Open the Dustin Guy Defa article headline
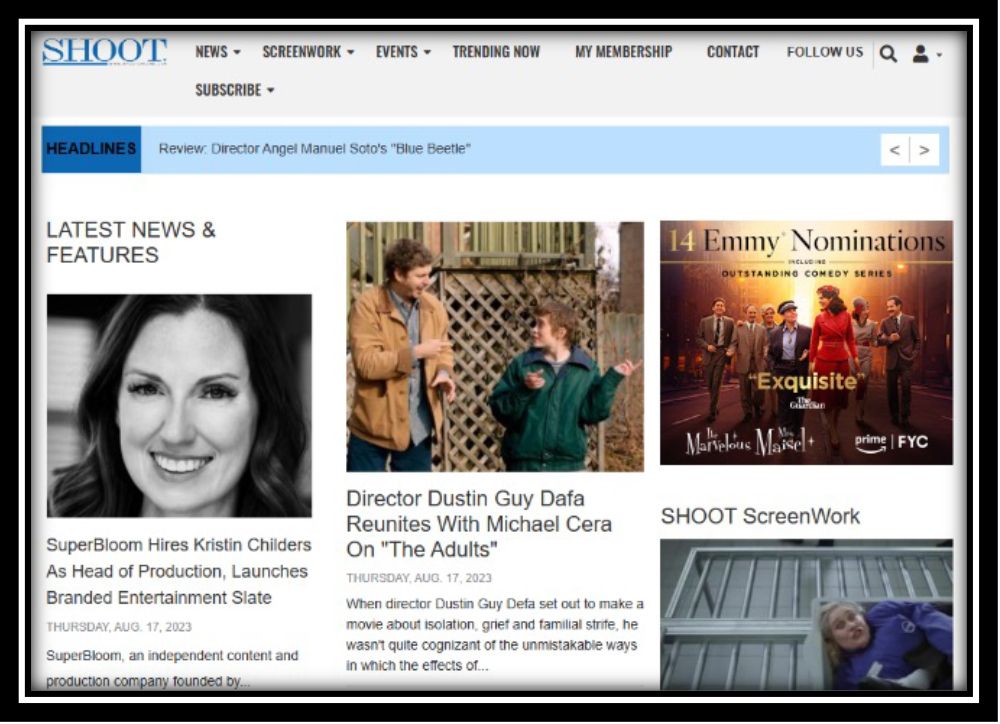 [x=479, y=524]
